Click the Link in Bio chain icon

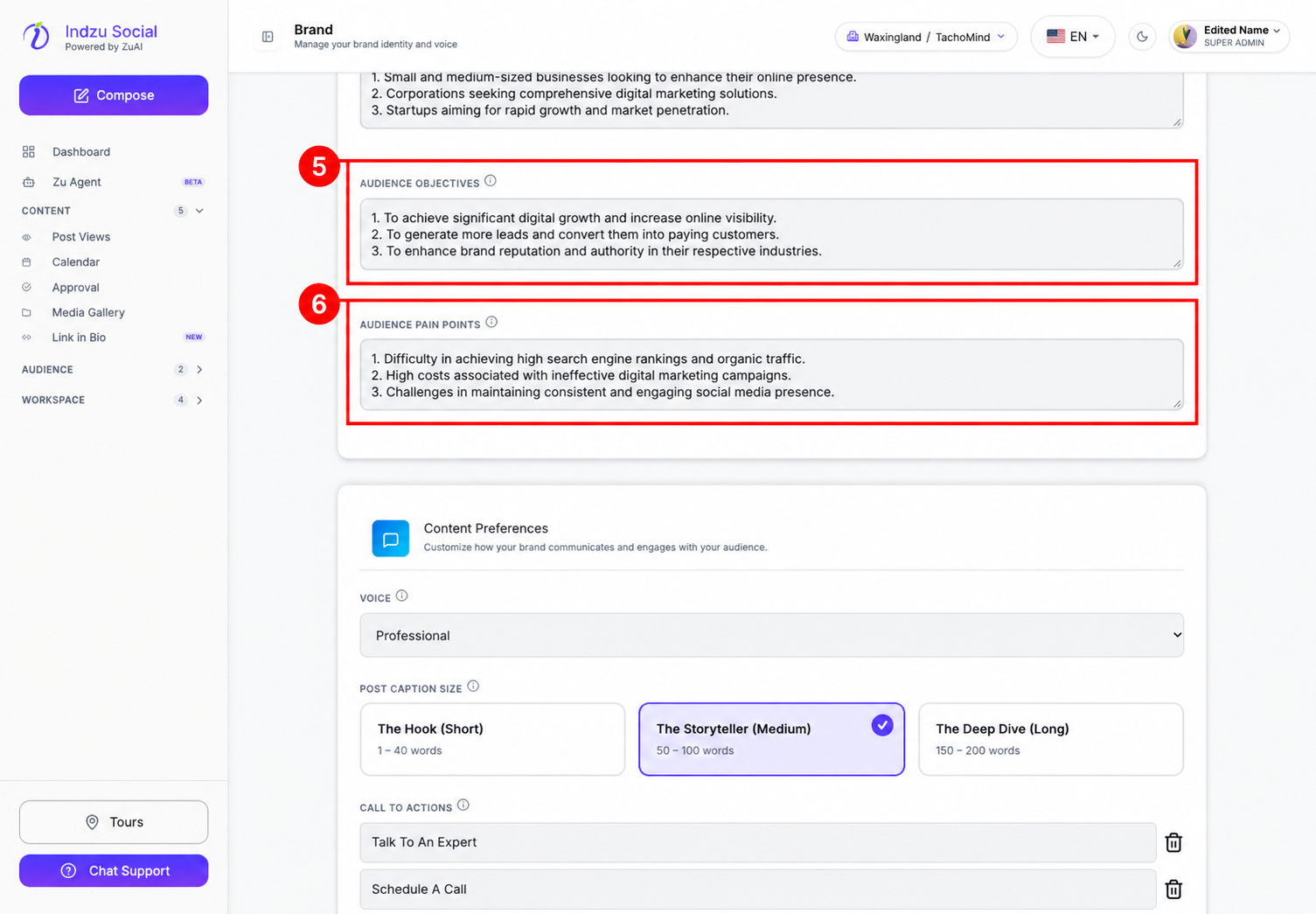click(x=26, y=338)
